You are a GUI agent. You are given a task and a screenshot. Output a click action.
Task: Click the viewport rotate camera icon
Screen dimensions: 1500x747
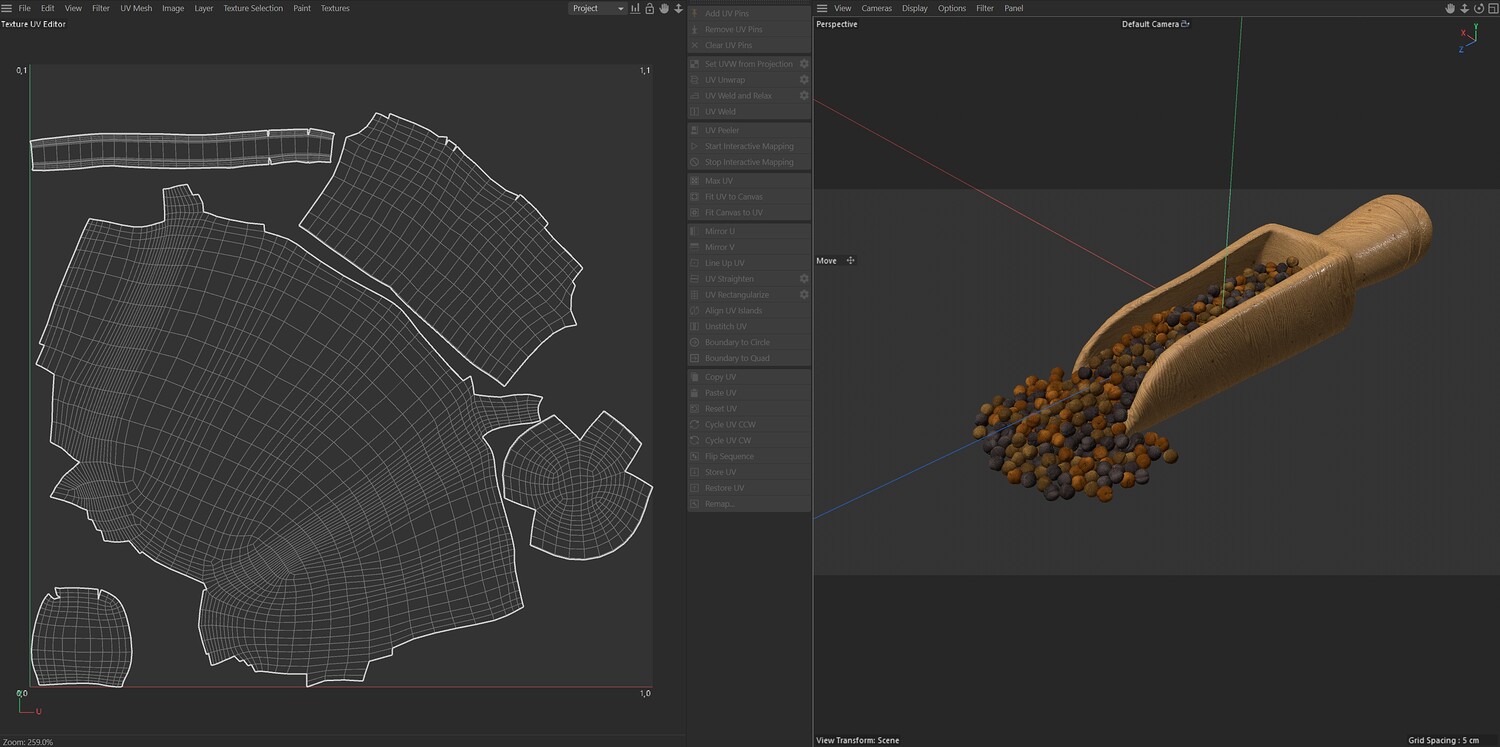click(1478, 8)
